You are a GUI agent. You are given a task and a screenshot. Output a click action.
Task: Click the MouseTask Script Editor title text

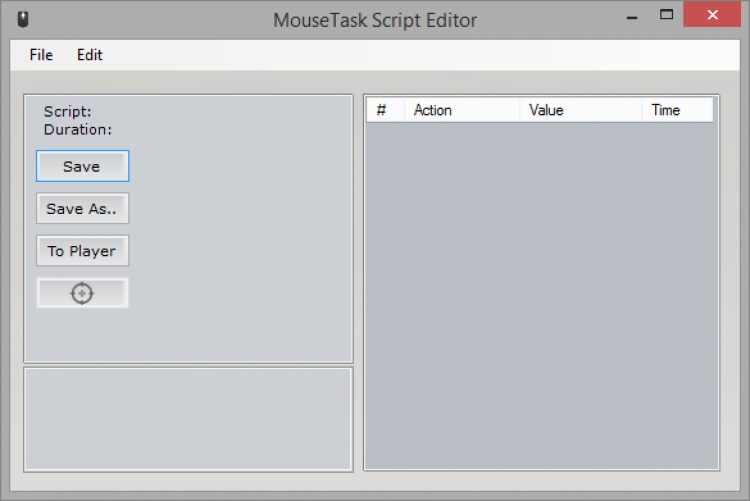click(x=375, y=20)
